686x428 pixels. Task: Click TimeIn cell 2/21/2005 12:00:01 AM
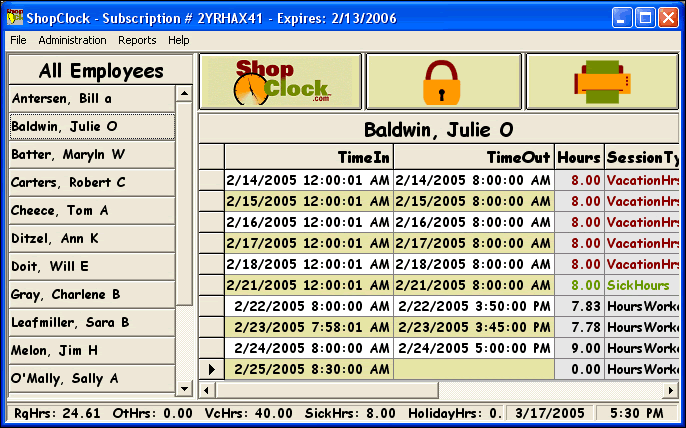tap(309, 285)
